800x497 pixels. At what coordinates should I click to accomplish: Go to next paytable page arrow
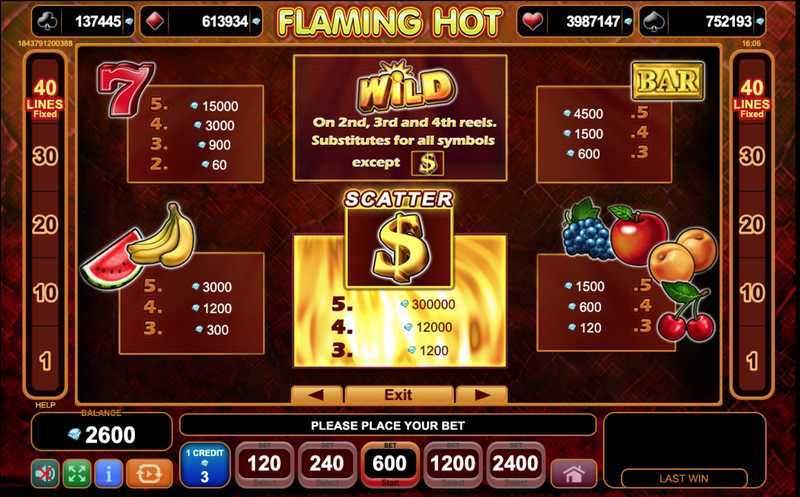(x=482, y=394)
